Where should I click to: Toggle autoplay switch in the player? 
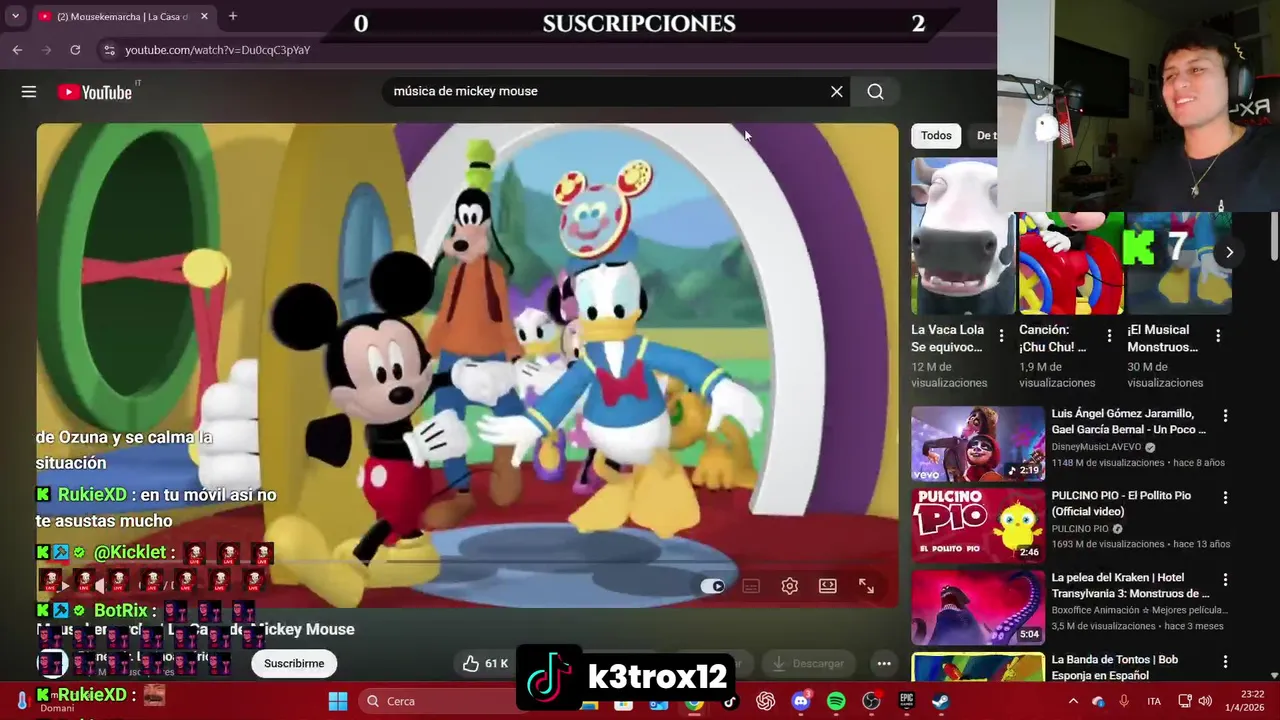[712, 586]
